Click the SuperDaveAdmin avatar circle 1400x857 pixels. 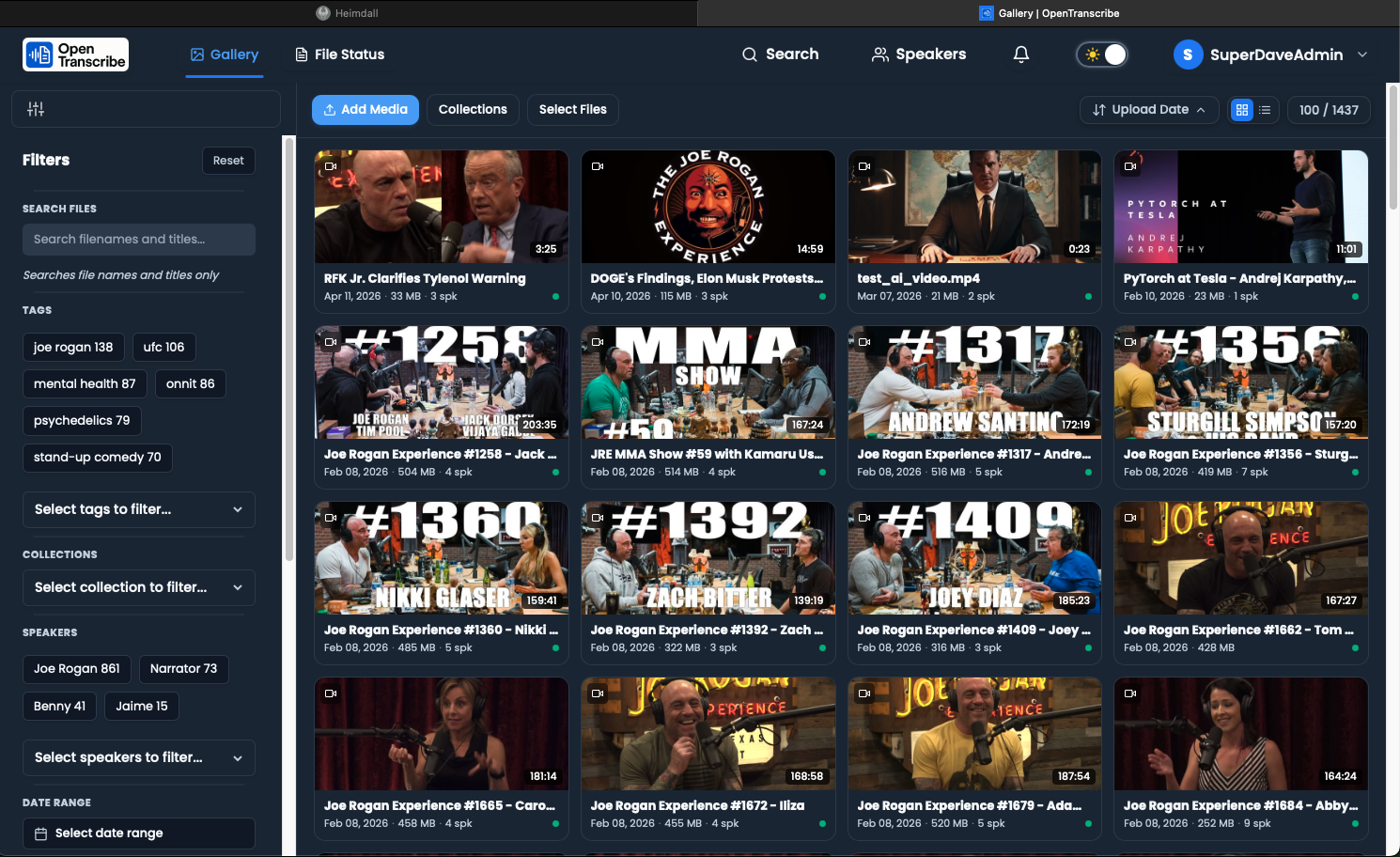[x=1188, y=55]
